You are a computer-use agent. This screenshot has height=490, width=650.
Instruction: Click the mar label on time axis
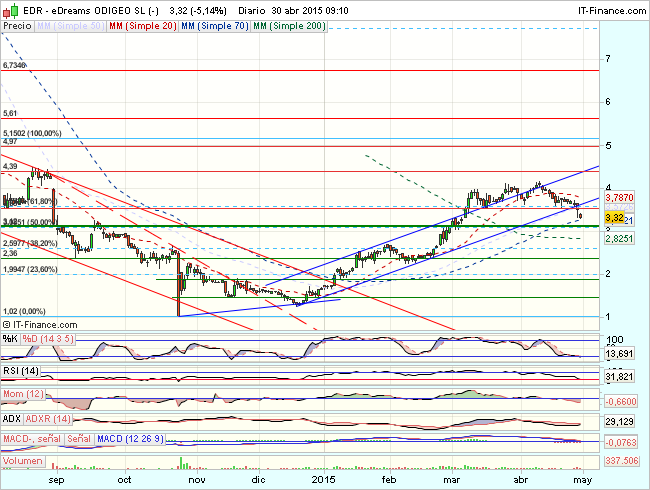(x=451, y=480)
